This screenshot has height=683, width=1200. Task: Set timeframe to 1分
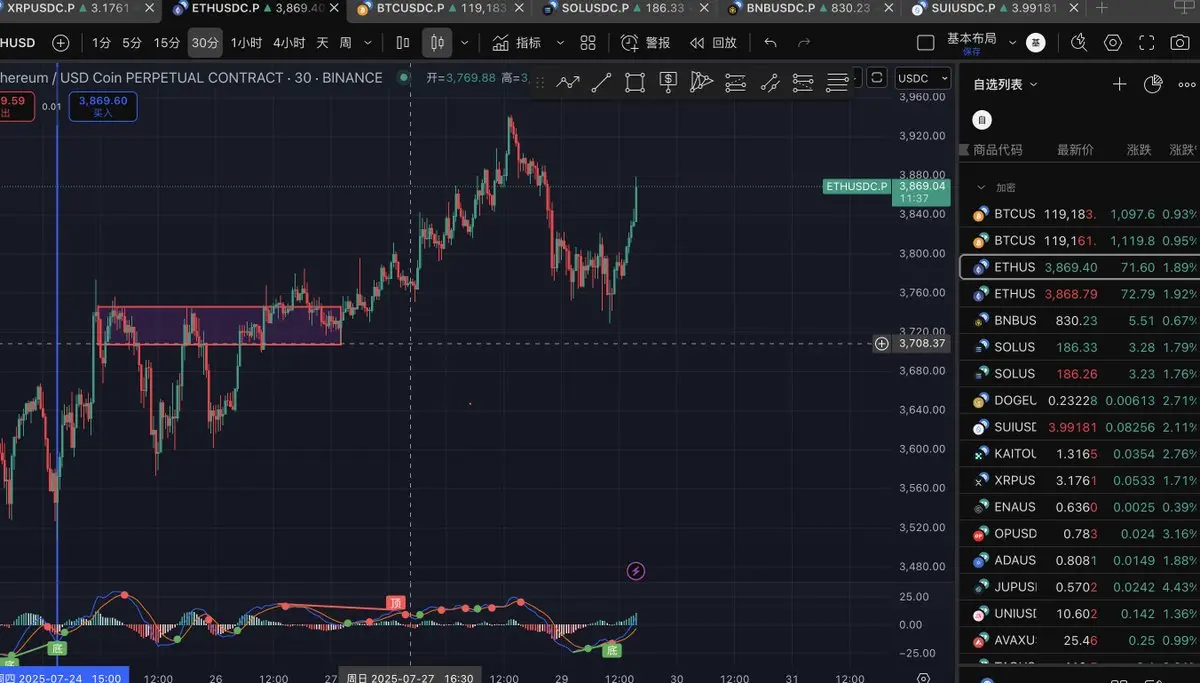coord(101,43)
